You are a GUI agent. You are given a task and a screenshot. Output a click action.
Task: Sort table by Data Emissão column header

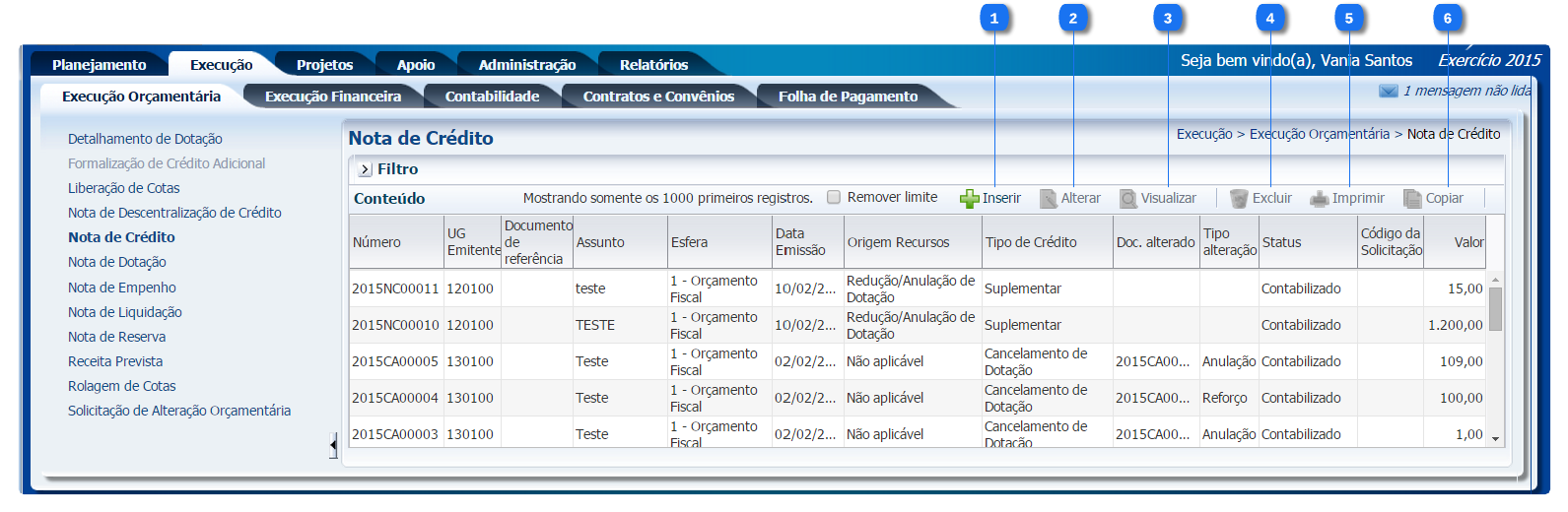coord(800,242)
